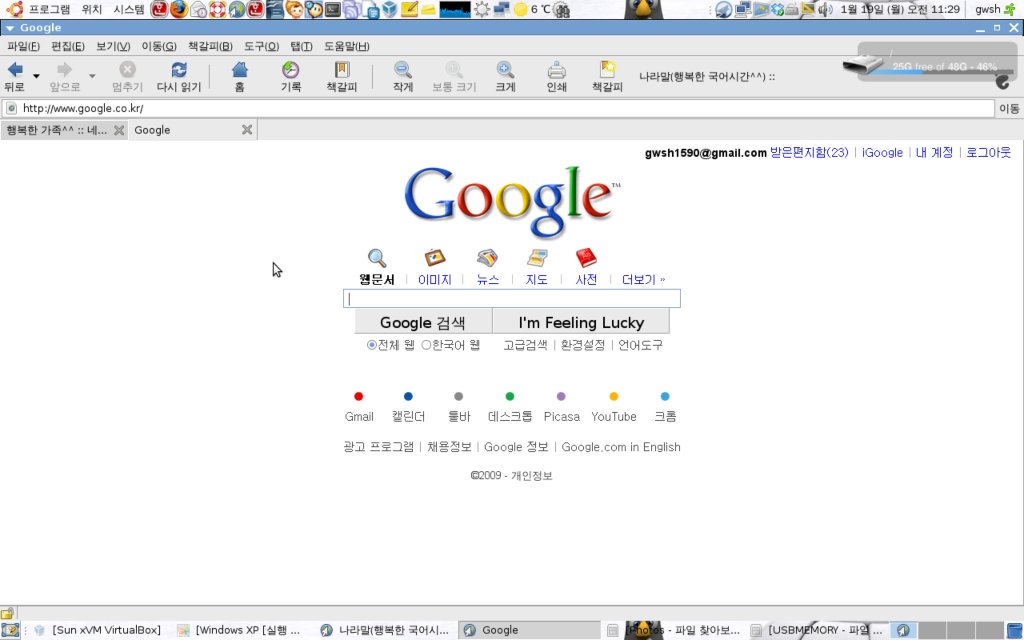1024x640 pixels.
Task: Expand the 더보기 » services menu
Action: (x=643, y=280)
